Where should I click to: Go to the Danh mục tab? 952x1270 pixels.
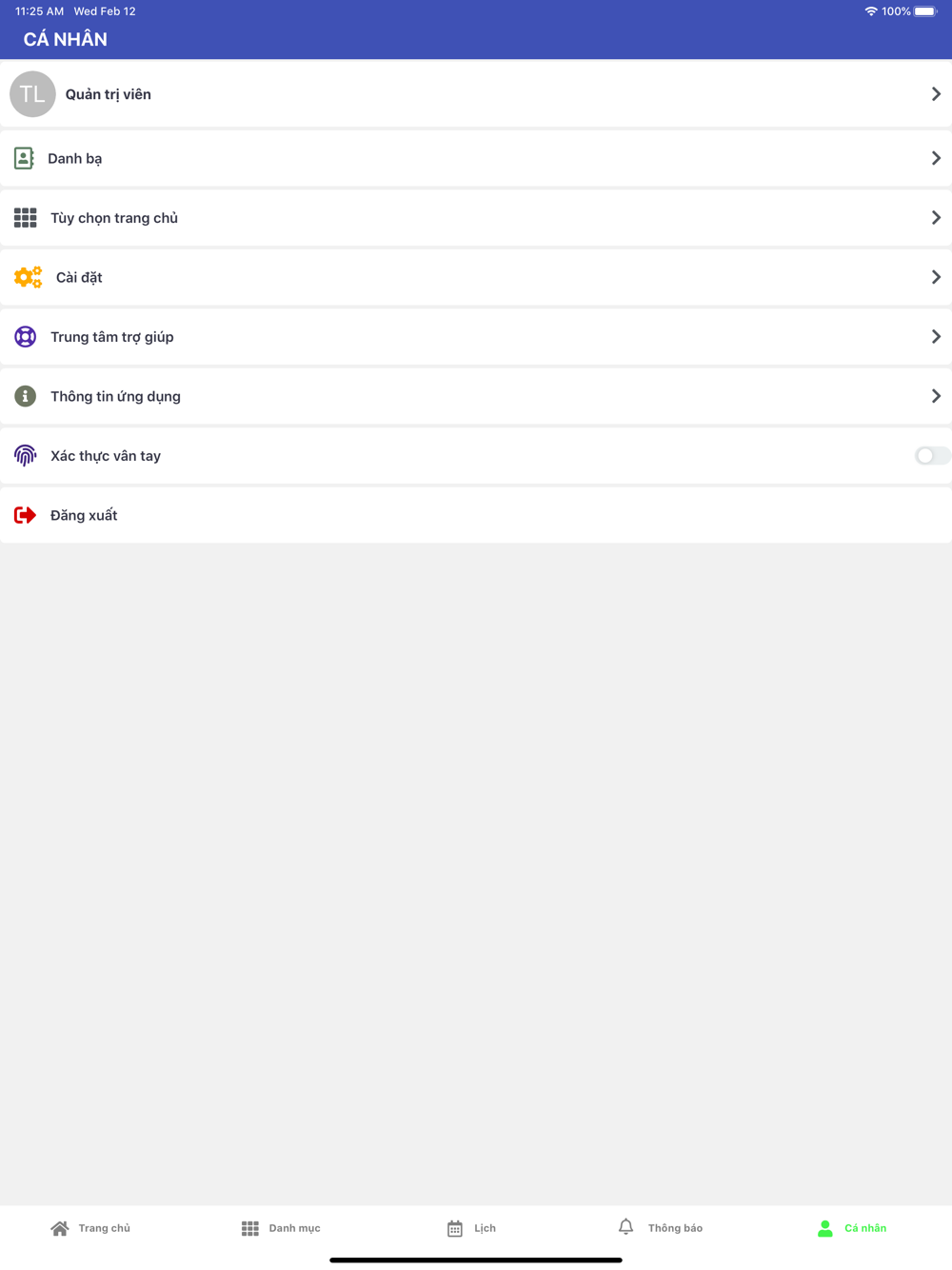281,1228
